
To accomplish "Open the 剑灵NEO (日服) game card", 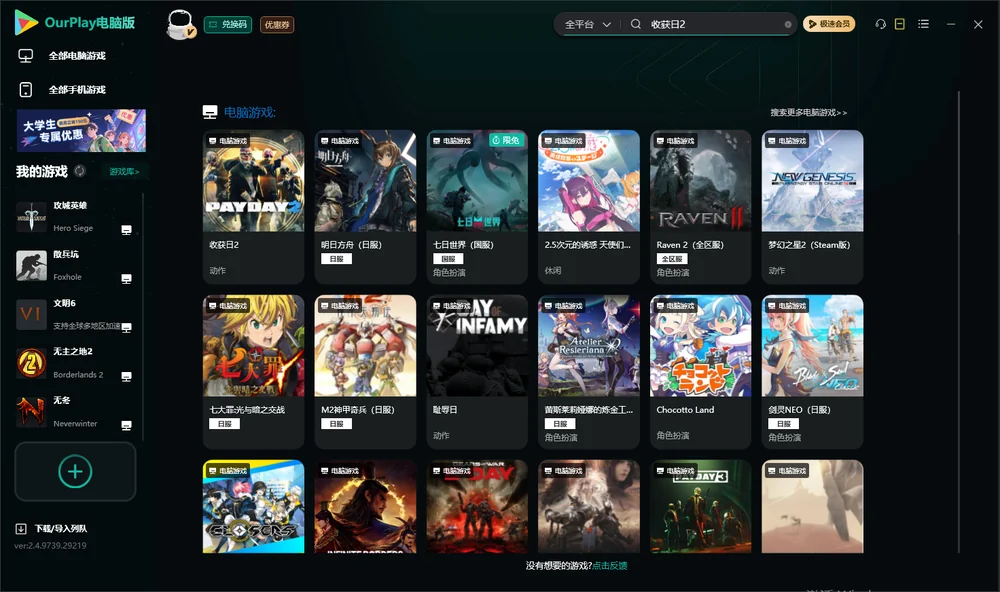I will click(812, 371).
